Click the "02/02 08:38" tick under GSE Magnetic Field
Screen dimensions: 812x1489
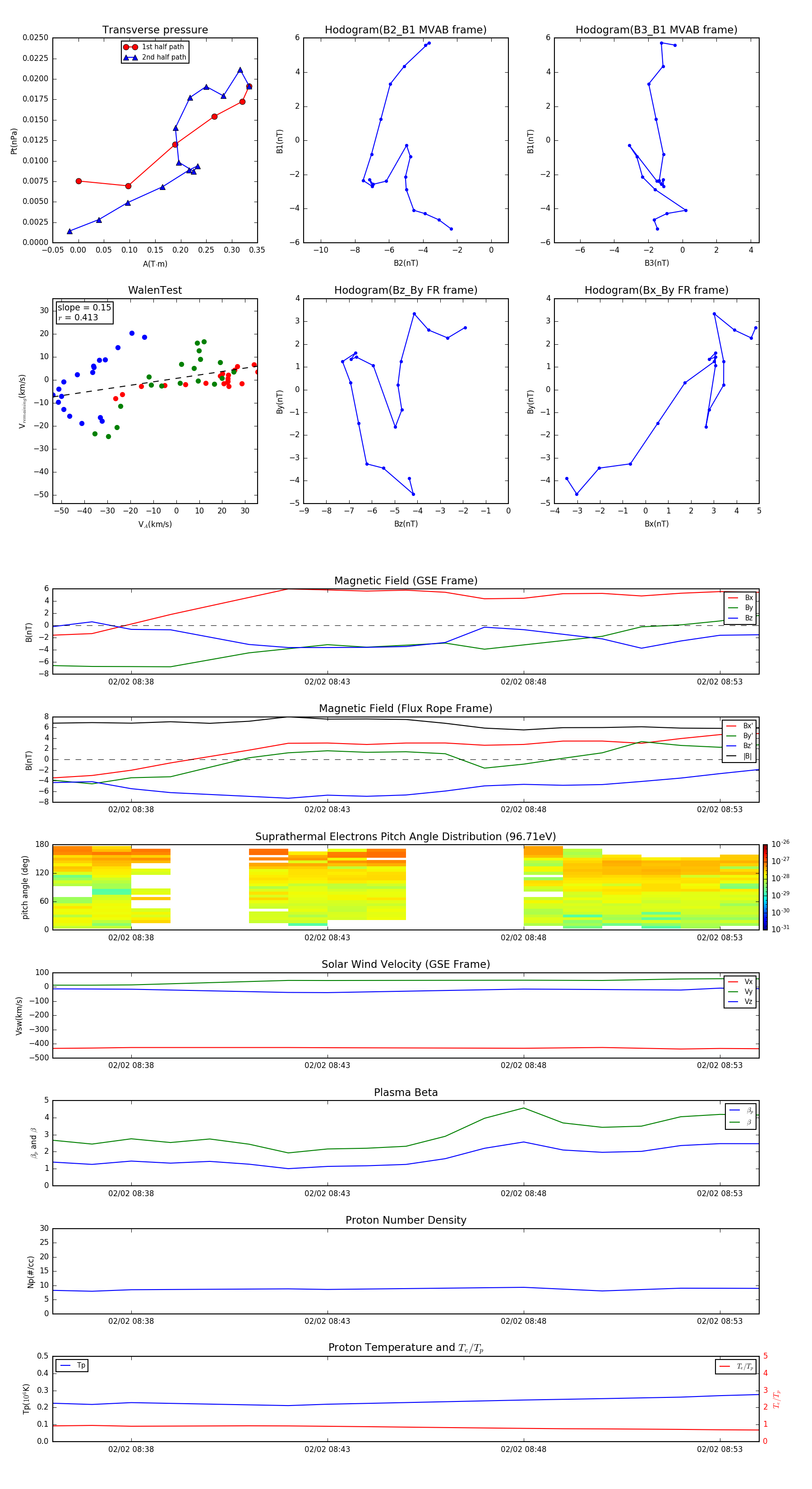coord(131,682)
